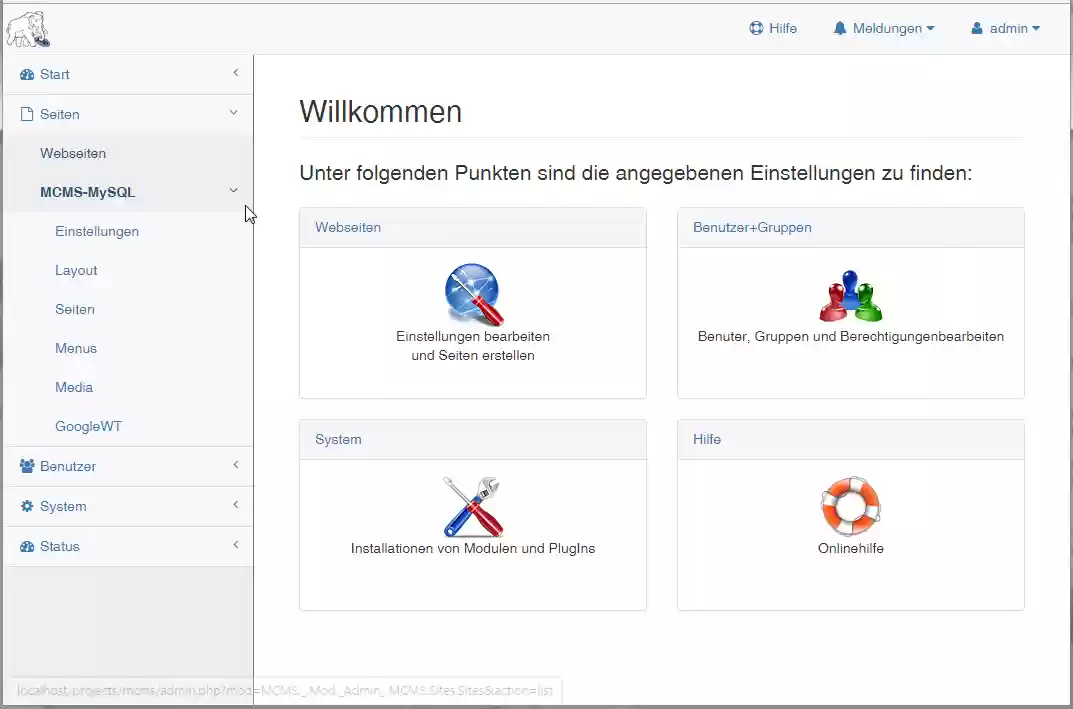This screenshot has height=709, width=1073.
Task: Click the System crossed tools icon
Action: (x=472, y=506)
